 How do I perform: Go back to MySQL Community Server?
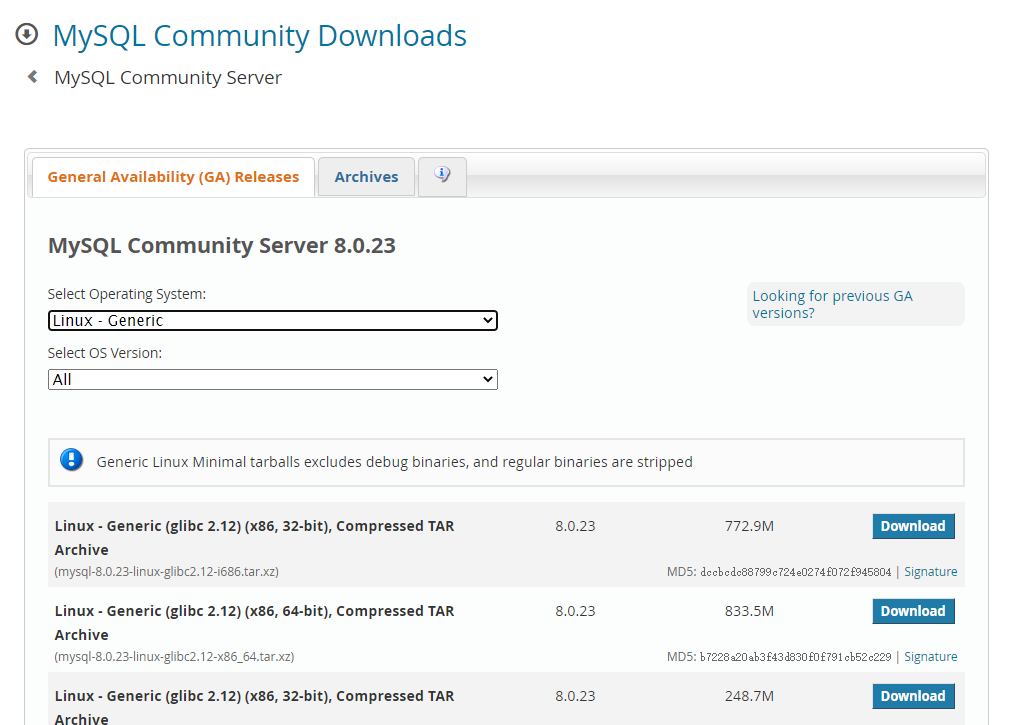[x=168, y=78]
